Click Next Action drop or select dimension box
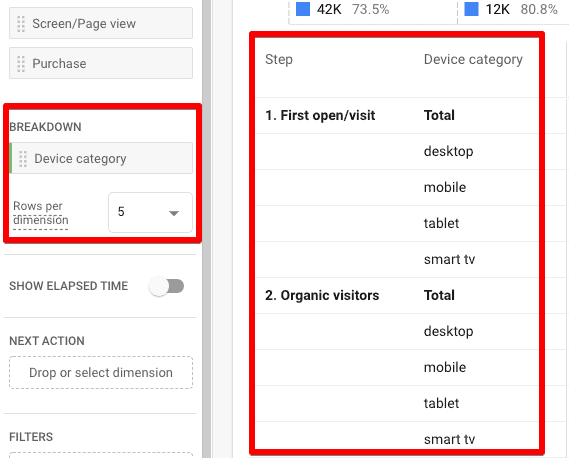This screenshot has height=459, width=569. click(101, 373)
